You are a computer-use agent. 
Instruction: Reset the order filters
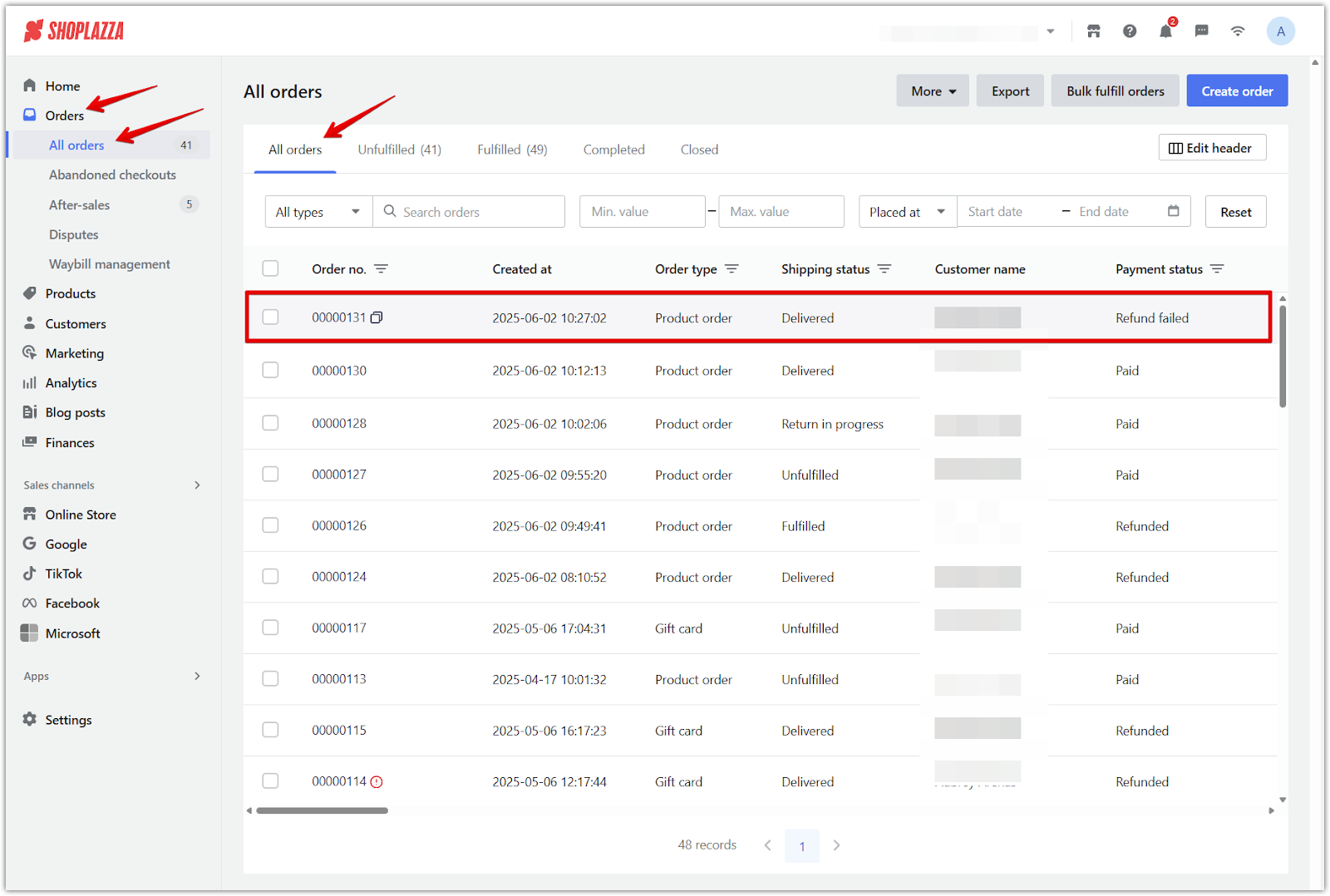click(x=1235, y=212)
